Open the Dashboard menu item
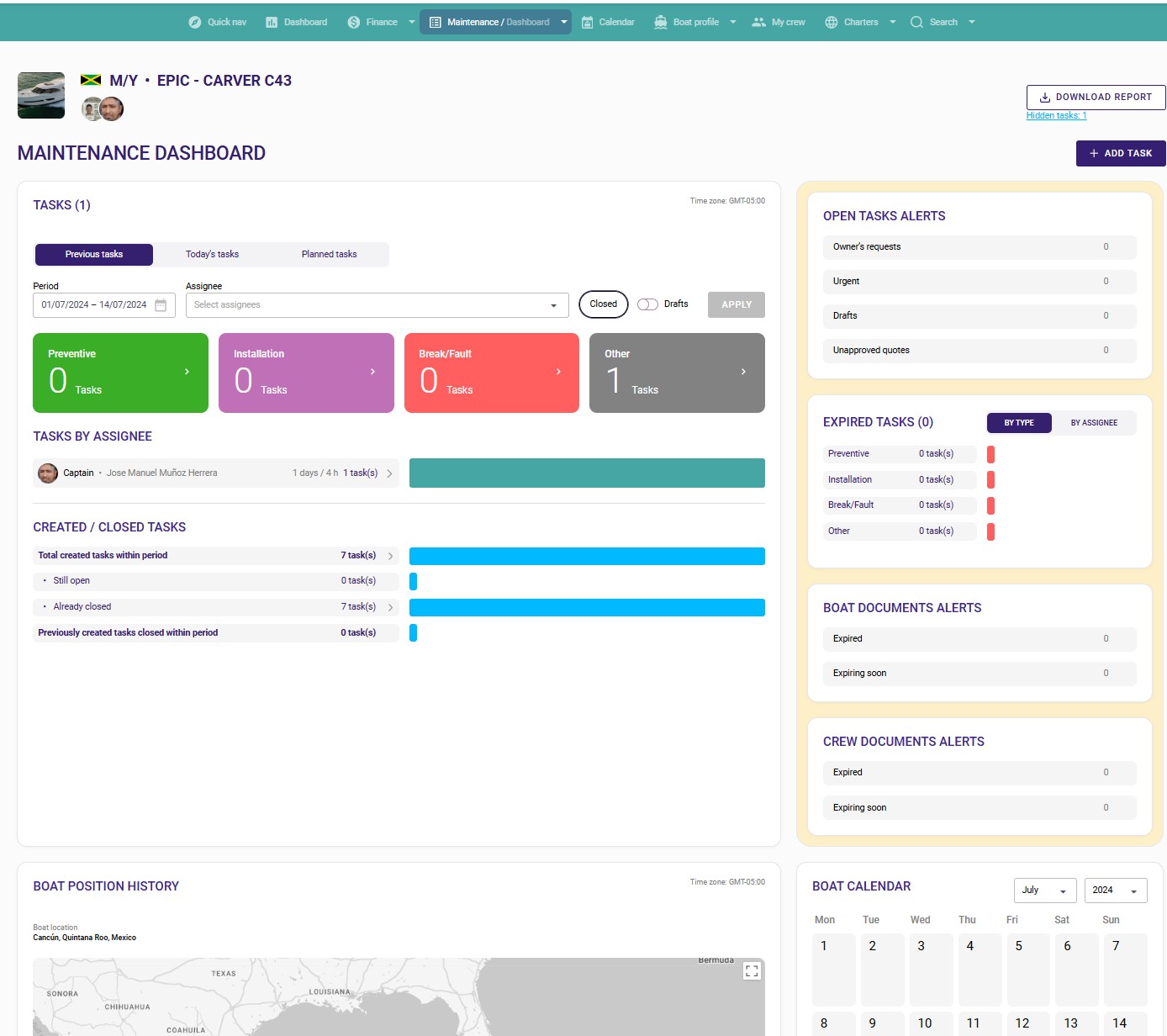 click(296, 22)
